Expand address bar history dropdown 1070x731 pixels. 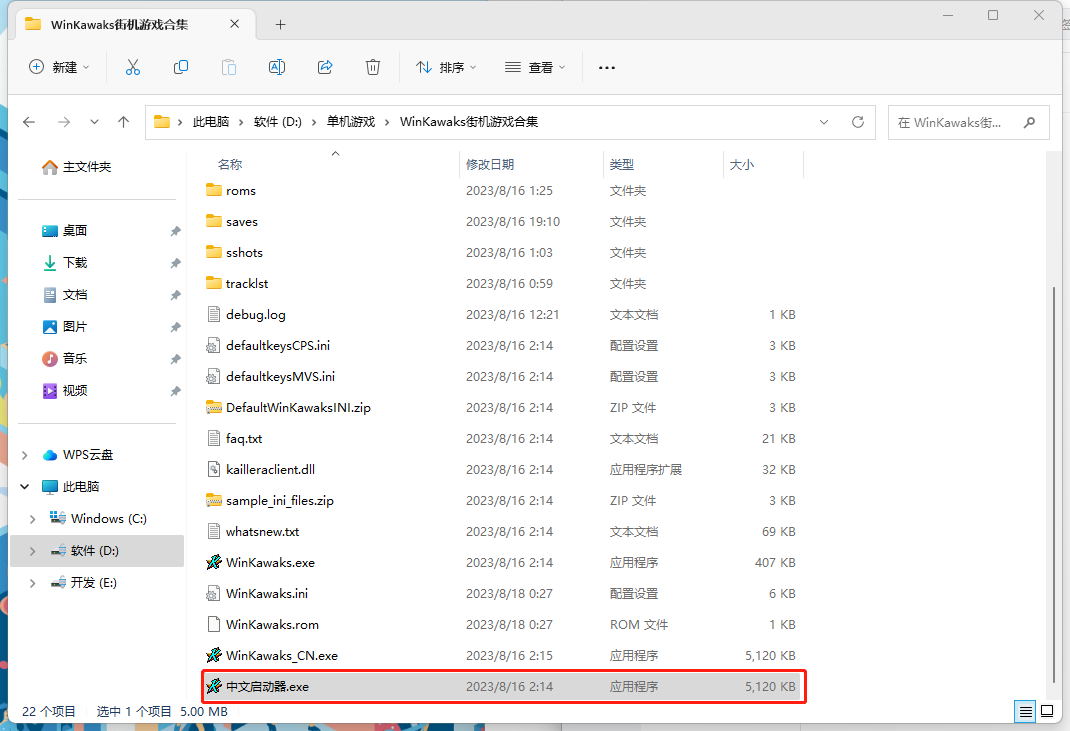[x=824, y=122]
